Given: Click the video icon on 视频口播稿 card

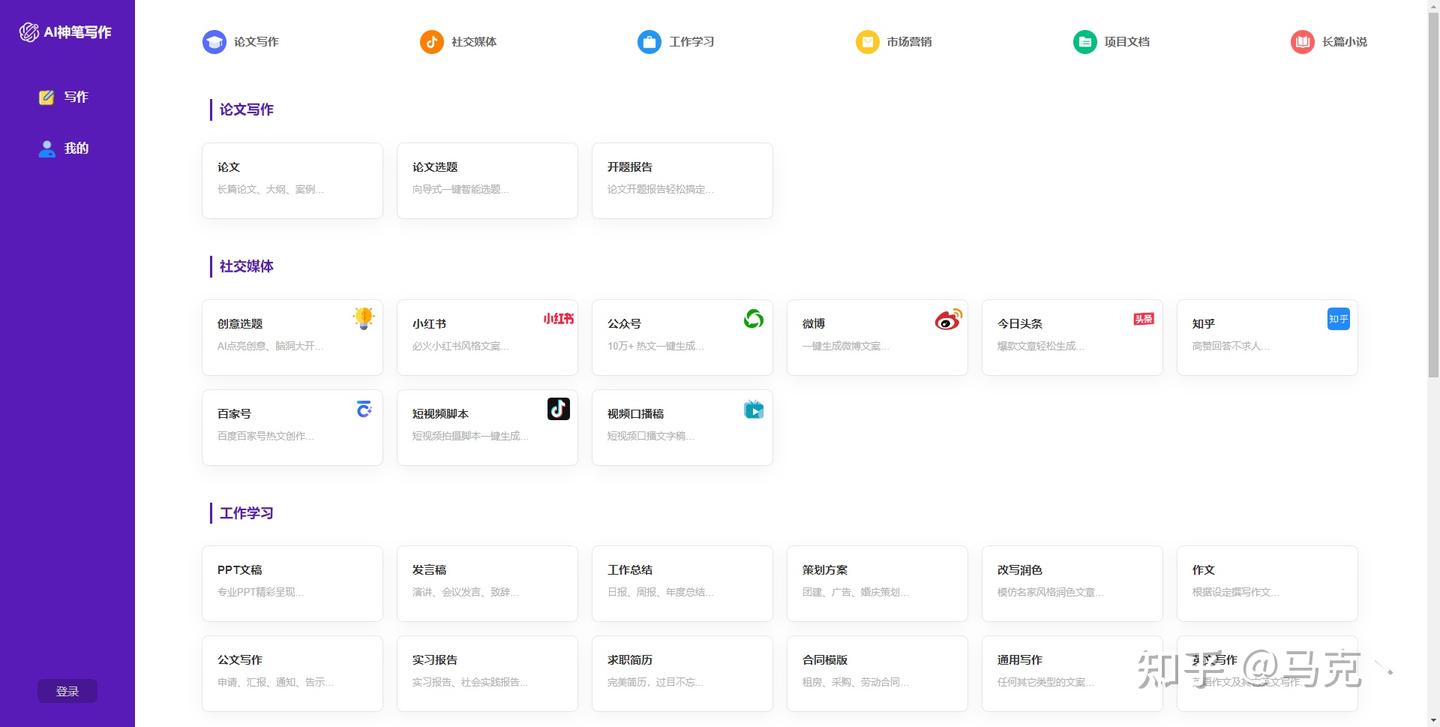Looking at the screenshot, I should (753, 408).
